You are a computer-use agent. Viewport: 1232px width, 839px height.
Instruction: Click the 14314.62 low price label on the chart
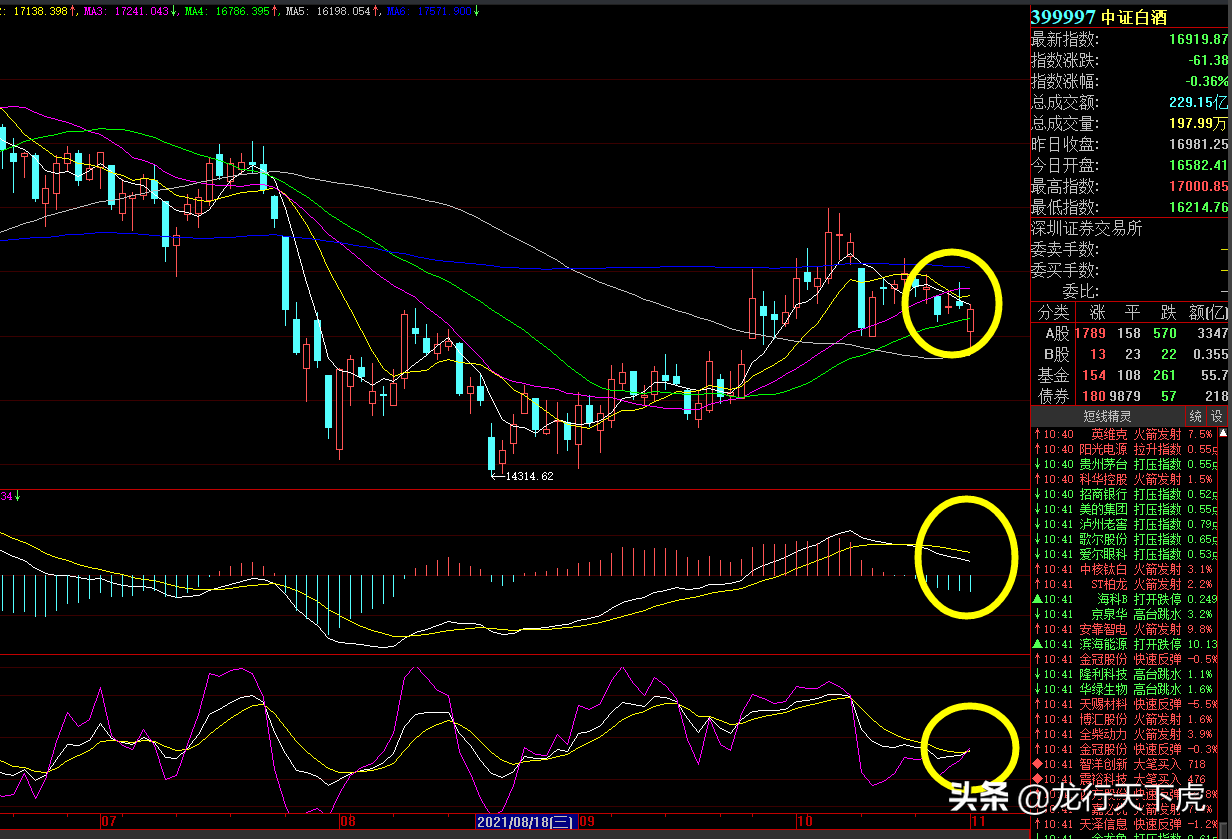point(530,477)
